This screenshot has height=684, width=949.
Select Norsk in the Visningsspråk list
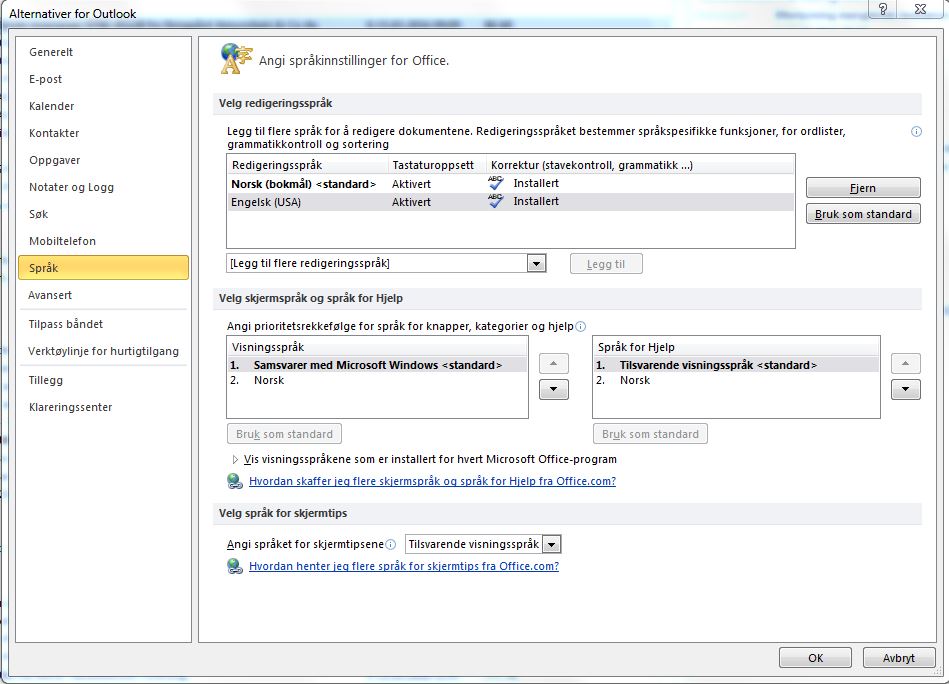pyautogui.click(x=376, y=380)
